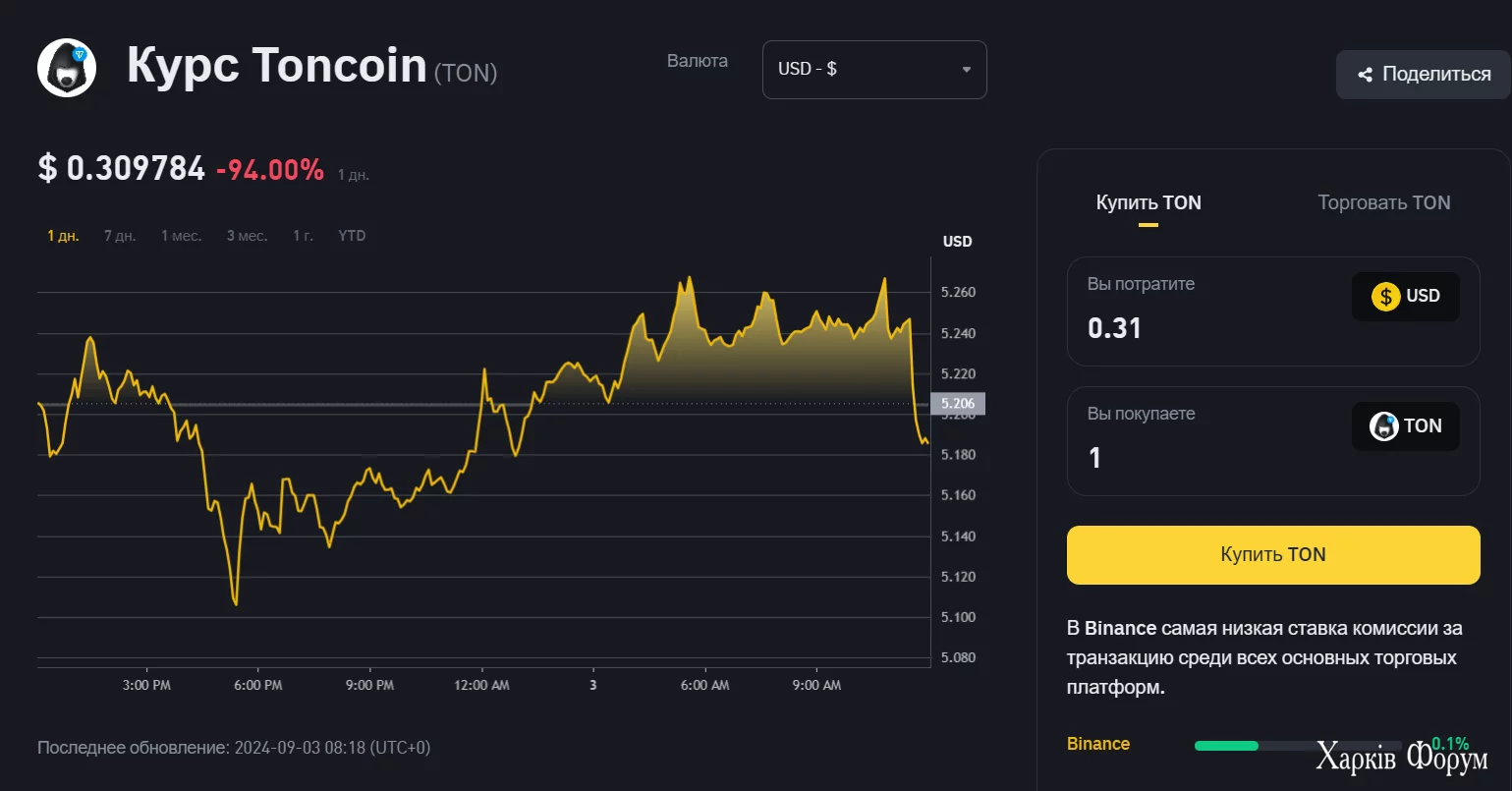1512x791 pixels.
Task: Open the Купить TON tab
Action: tap(1148, 203)
